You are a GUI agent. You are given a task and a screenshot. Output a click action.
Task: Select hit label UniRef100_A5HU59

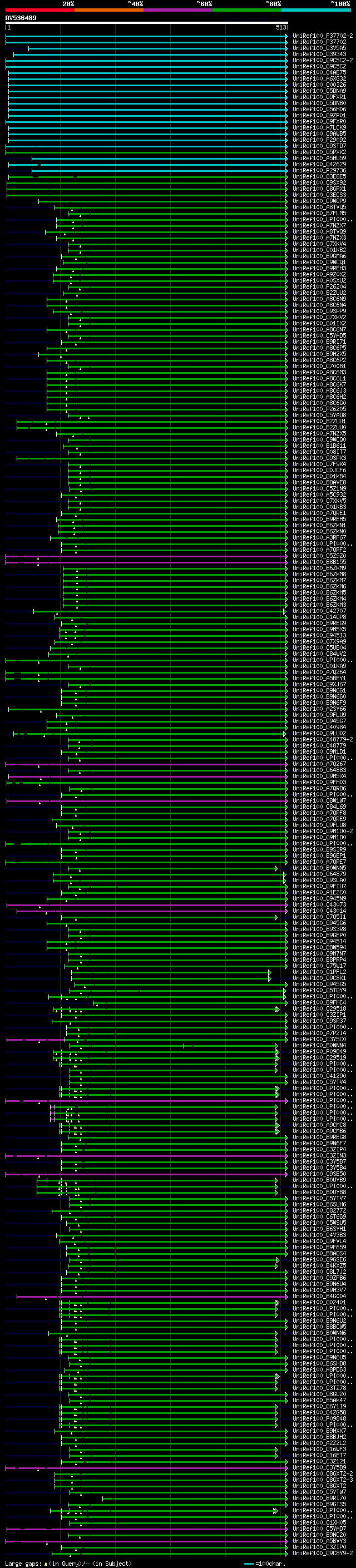tap(319, 159)
